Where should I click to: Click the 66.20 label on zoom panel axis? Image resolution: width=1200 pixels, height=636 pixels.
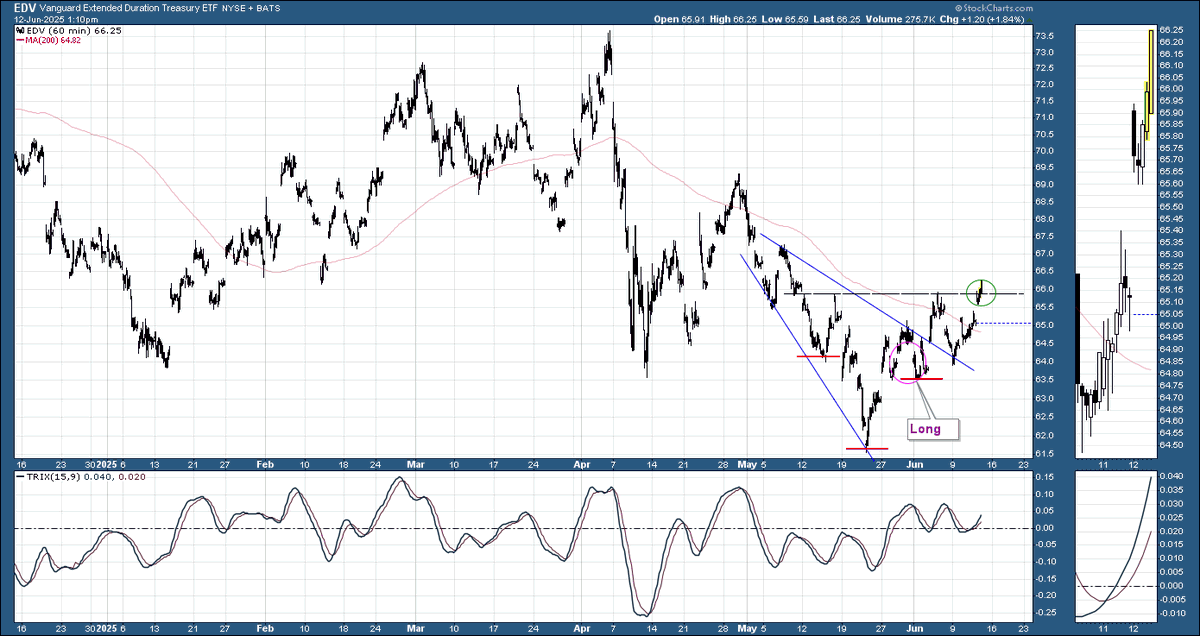1172,41
